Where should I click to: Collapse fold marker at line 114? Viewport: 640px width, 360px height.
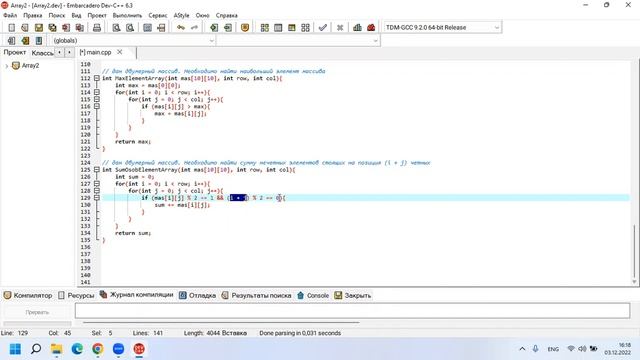[x=97, y=92]
